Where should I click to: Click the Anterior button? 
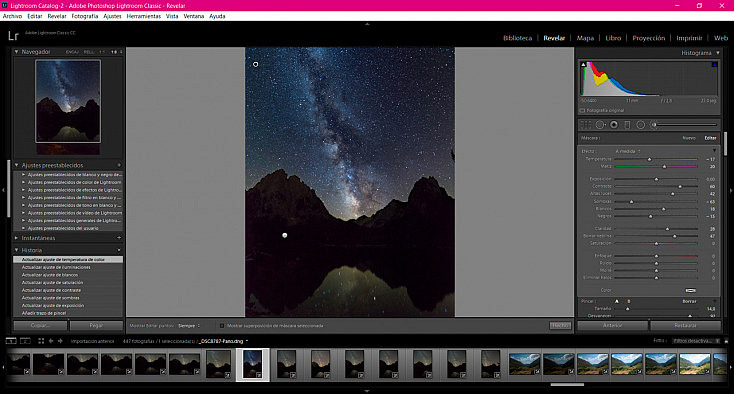pyautogui.click(x=612, y=325)
